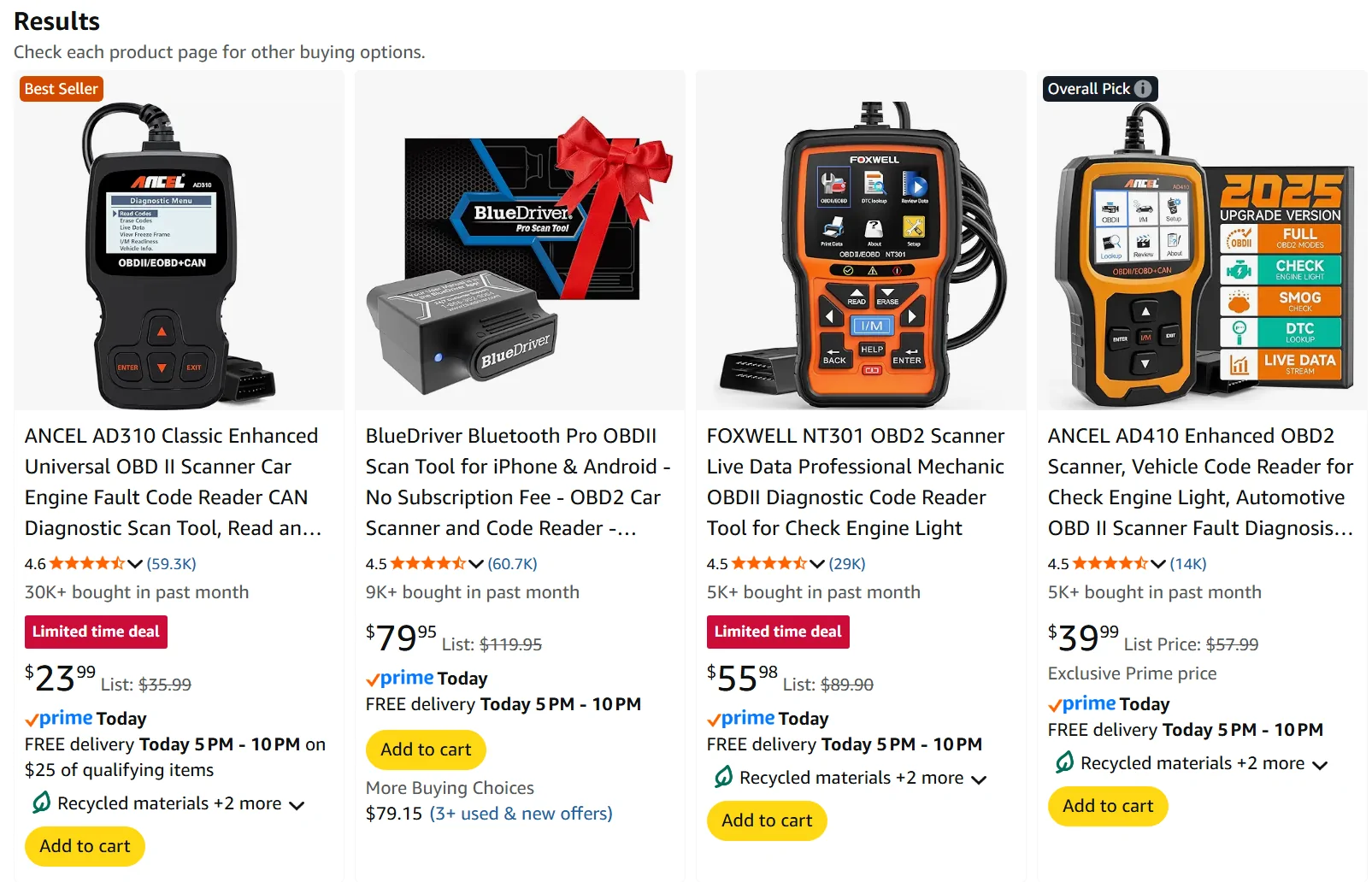Expand the BlueDriver rating breakdown chevron
1372x882 pixels.
pyautogui.click(x=476, y=563)
